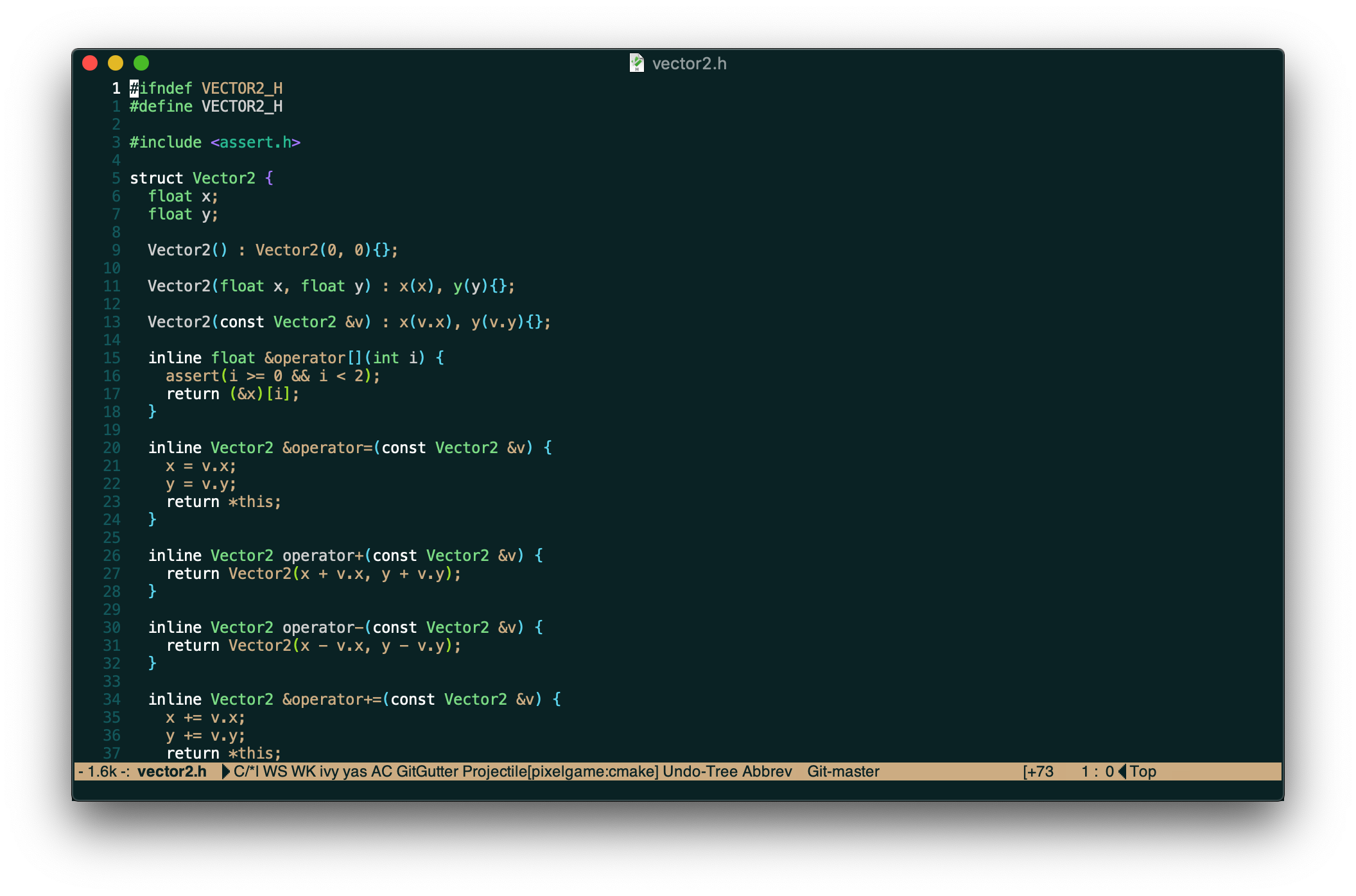
Task: Click the Undo-Tree mode lighter
Action: [x=700, y=771]
